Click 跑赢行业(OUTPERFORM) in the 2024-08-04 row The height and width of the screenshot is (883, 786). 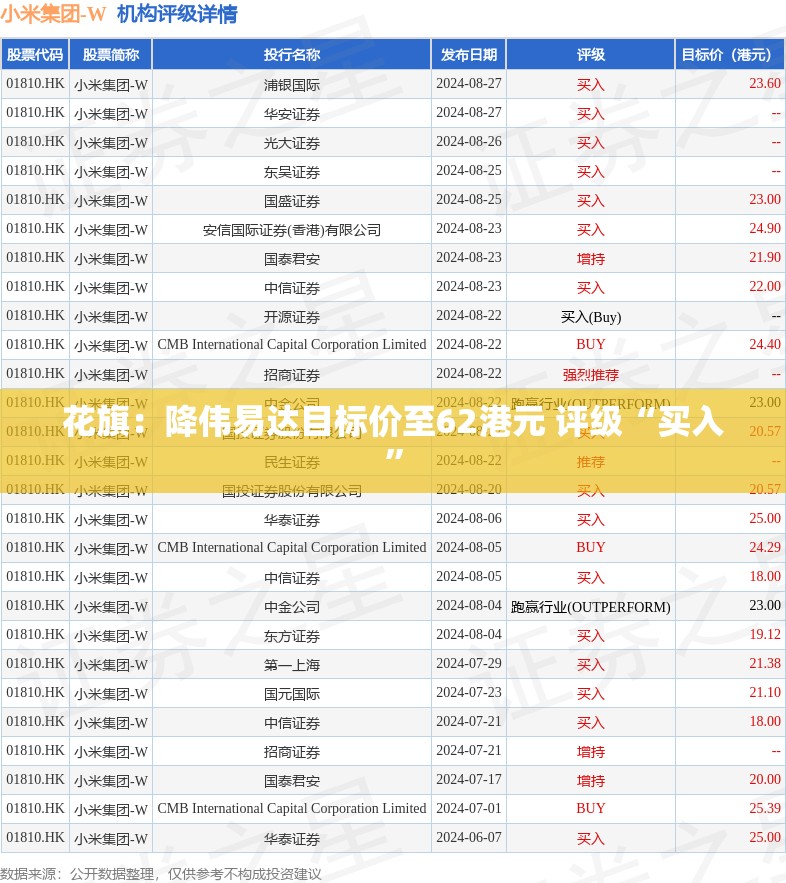(591, 606)
